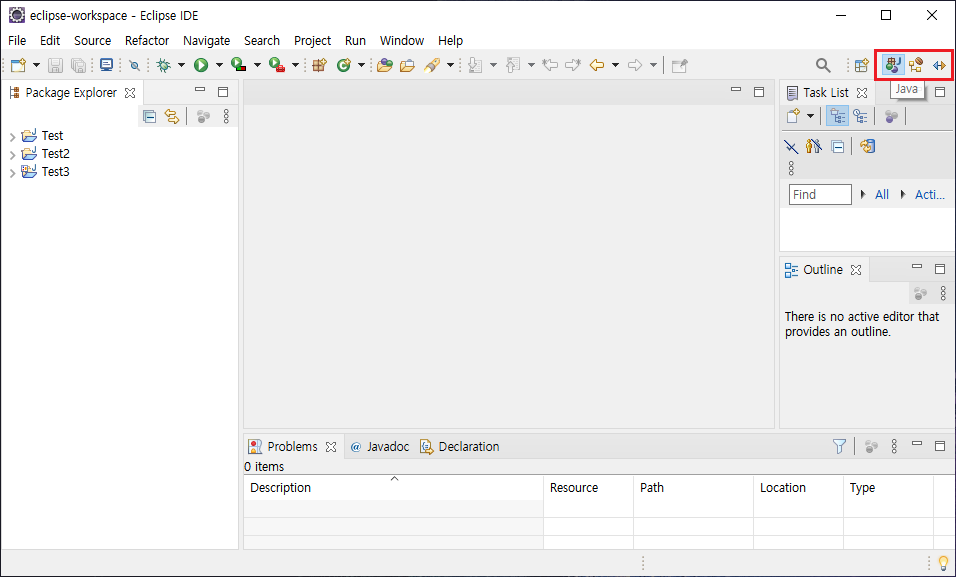This screenshot has height=577, width=956.
Task: Open the Navigate menu
Action: pos(207,41)
